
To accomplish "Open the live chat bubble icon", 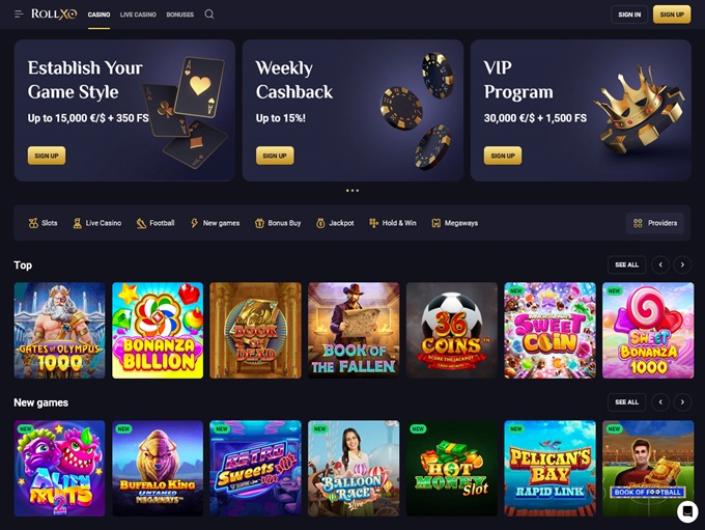I will click(687, 511).
